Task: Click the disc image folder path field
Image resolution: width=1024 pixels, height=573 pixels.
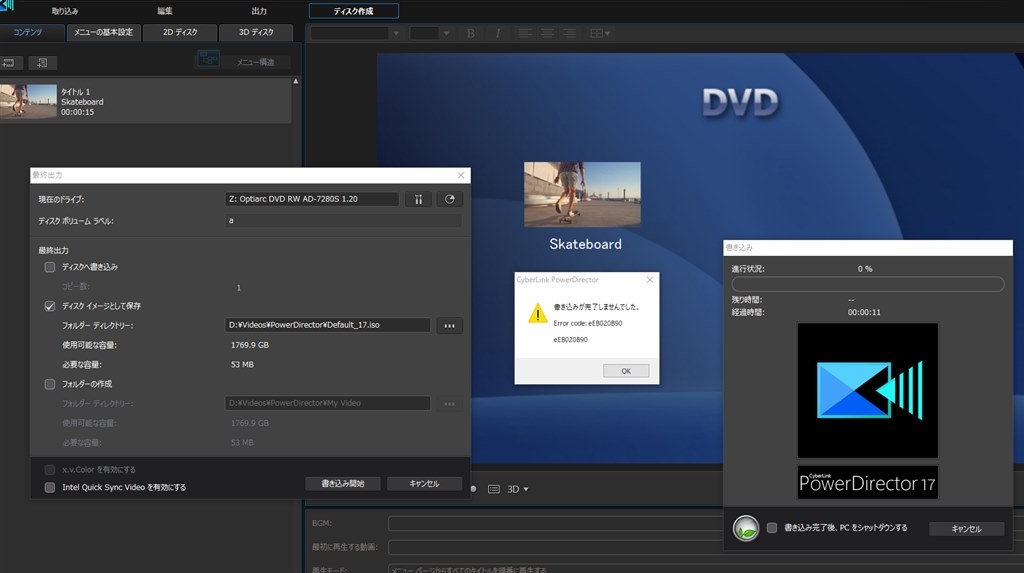Action: (x=328, y=325)
